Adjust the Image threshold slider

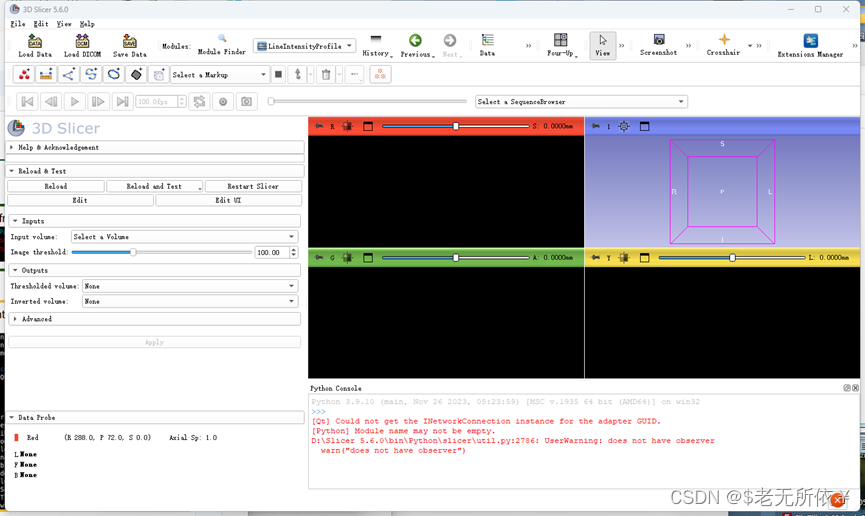[162, 252]
